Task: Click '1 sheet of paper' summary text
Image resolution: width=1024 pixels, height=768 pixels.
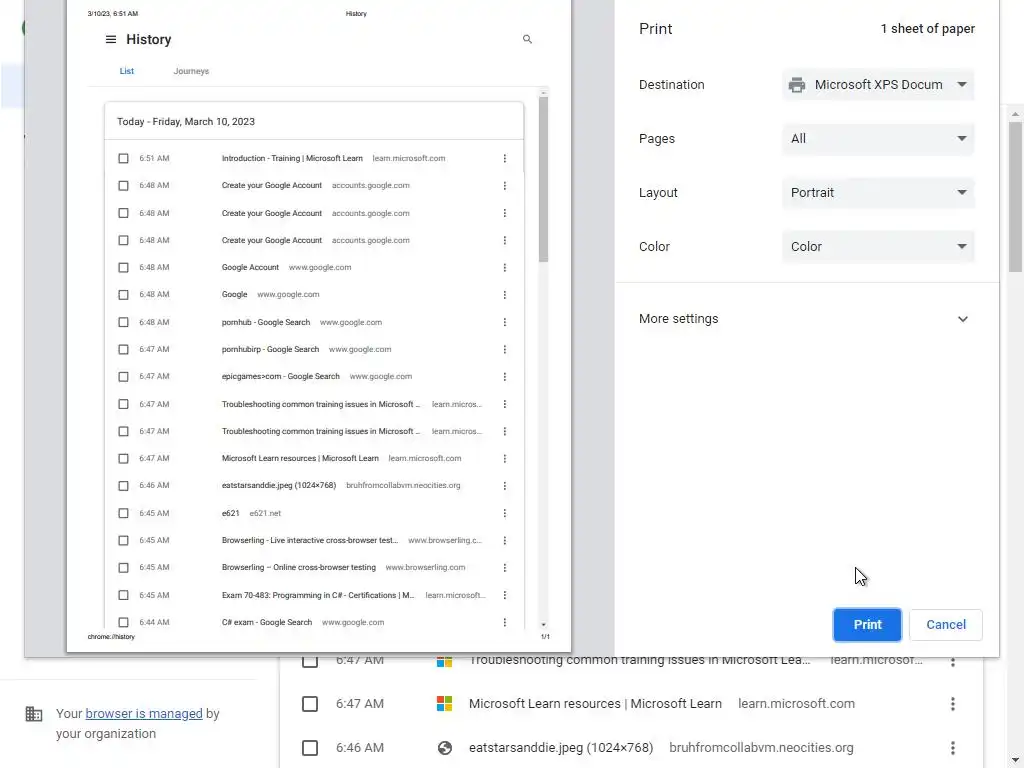Action: (x=927, y=29)
